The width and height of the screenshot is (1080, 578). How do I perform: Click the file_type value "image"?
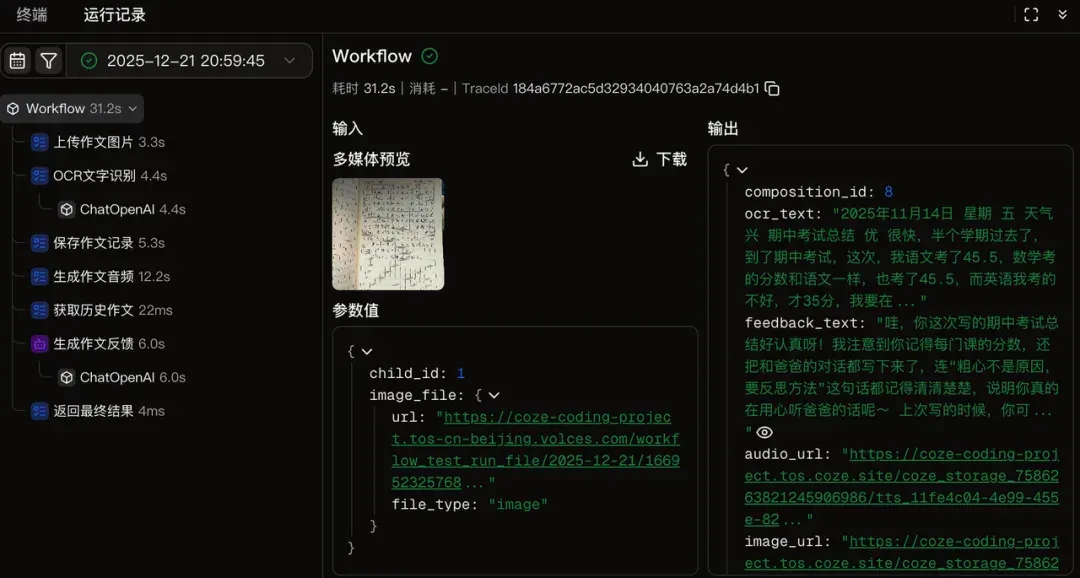pos(518,505)
